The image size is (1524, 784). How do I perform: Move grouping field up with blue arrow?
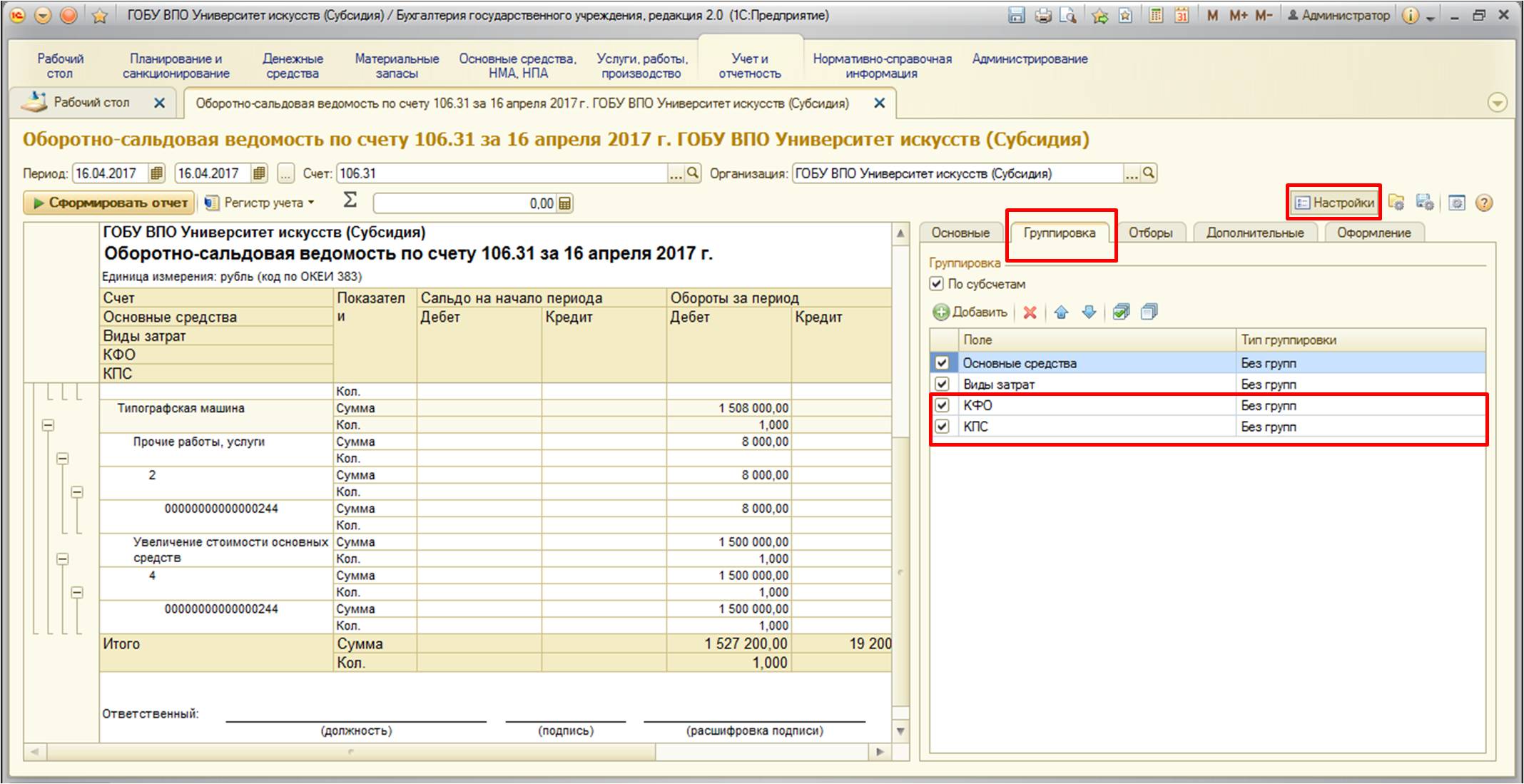[1061, 312]
